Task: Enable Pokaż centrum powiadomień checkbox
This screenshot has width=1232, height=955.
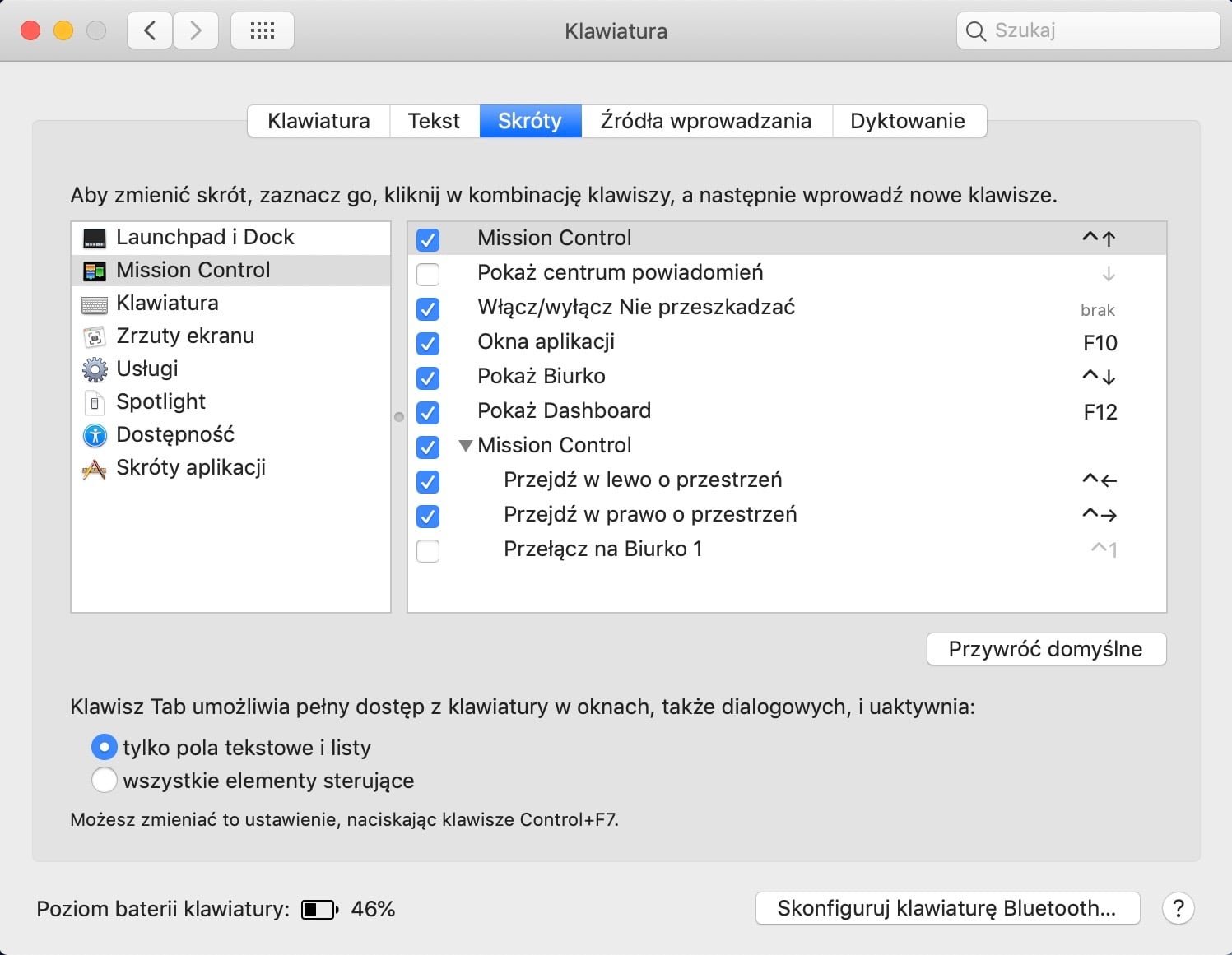Action: tap(428, 274)
